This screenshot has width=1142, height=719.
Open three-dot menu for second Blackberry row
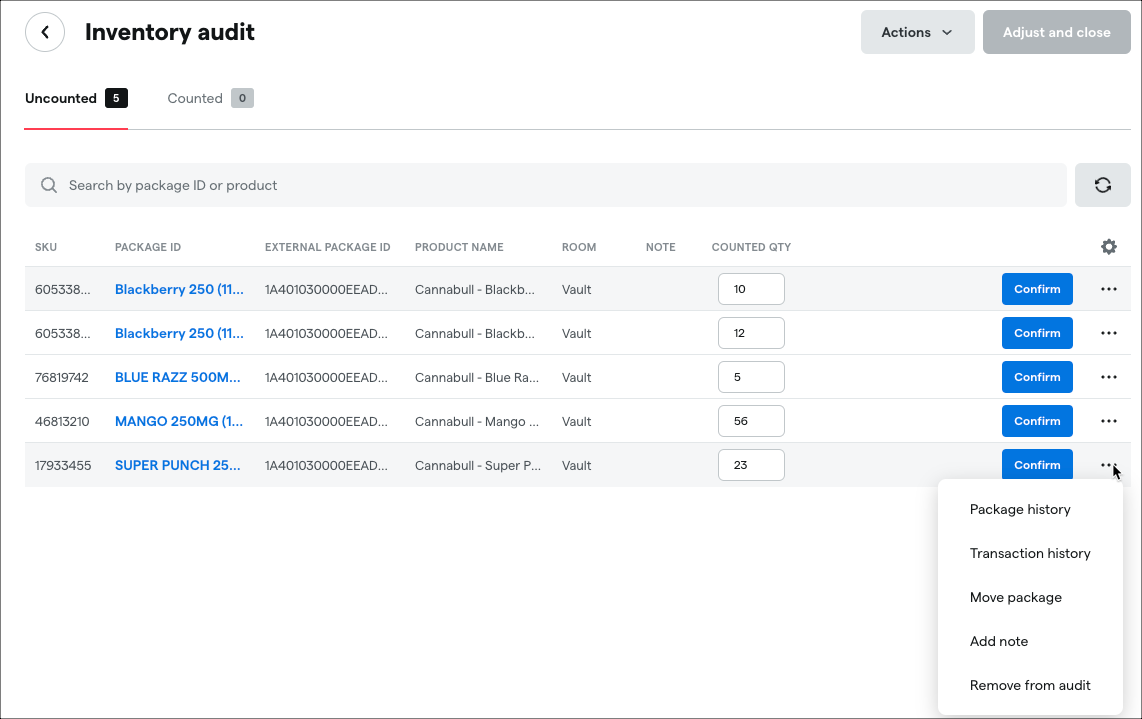[1108, 333]
